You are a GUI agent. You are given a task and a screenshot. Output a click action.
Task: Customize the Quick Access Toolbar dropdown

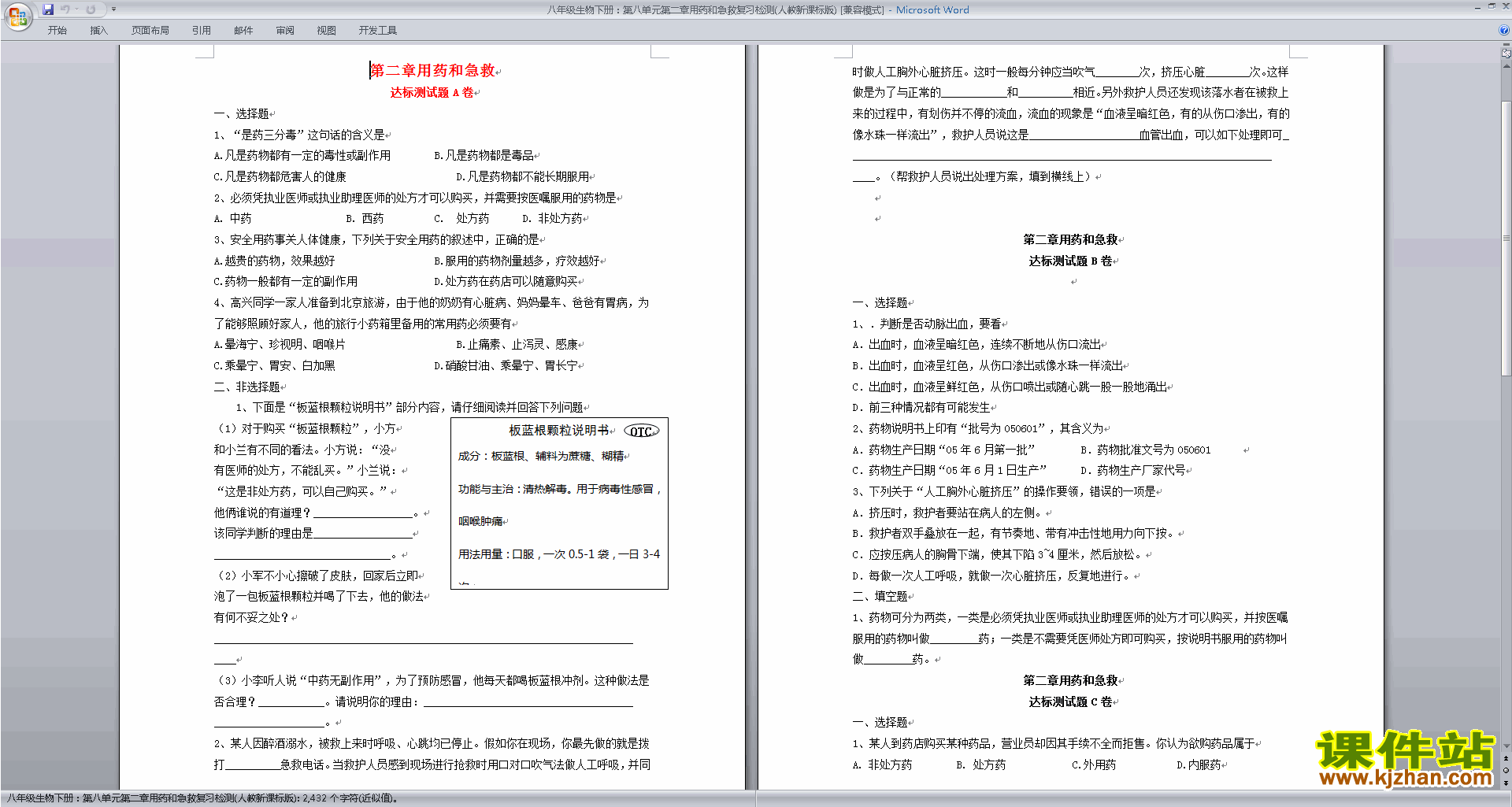point(113,9)
